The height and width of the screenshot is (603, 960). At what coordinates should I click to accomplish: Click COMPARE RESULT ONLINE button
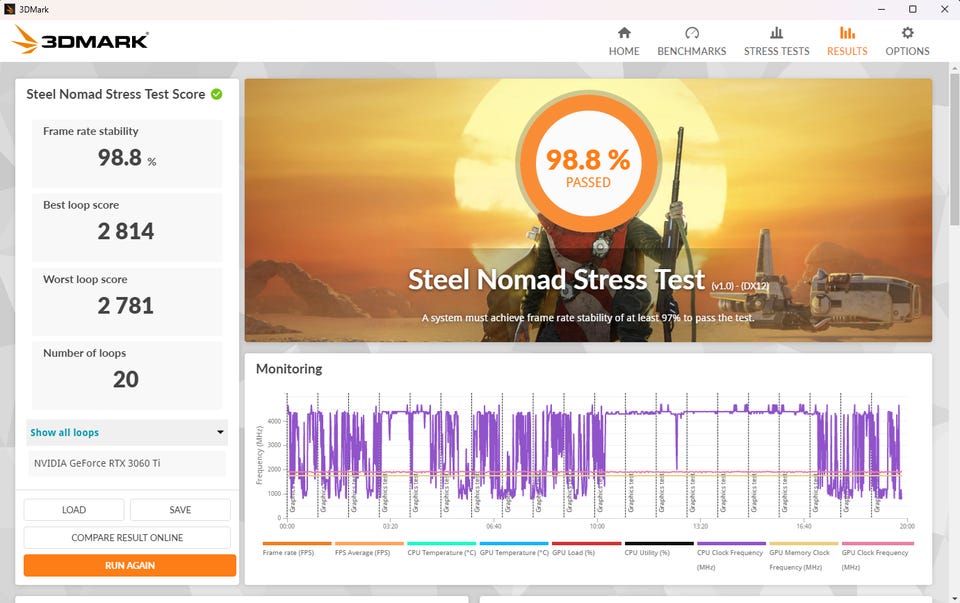pyautogui.click(x=127, y=537)
